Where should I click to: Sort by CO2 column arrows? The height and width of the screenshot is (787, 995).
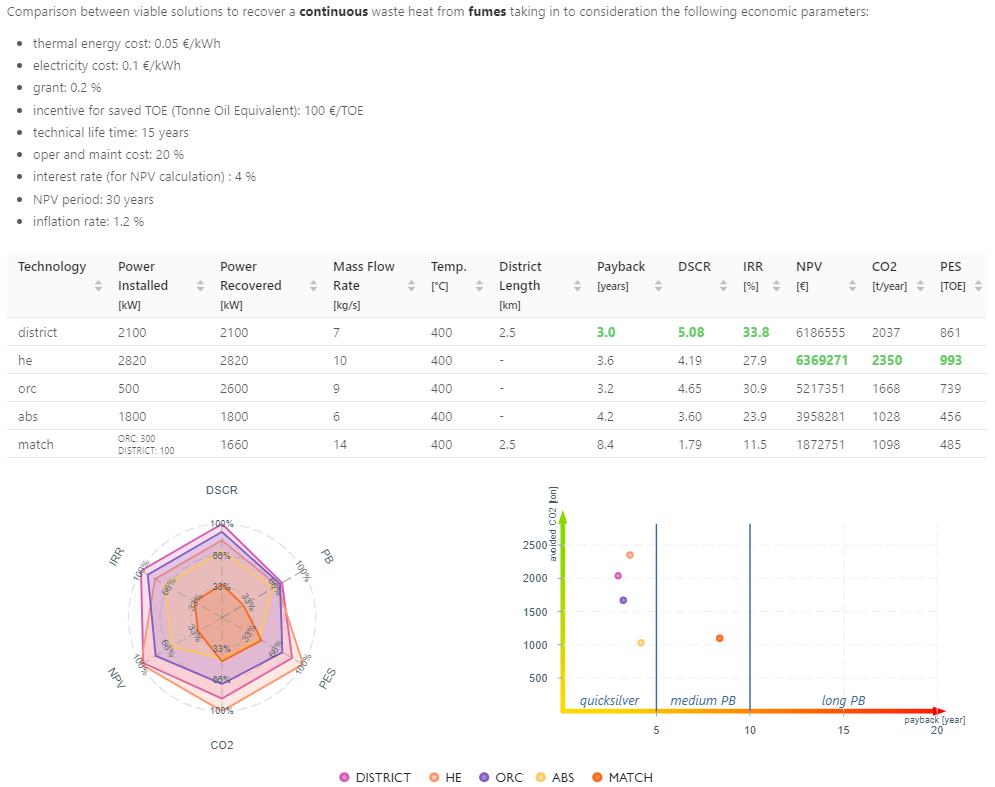(x=921, y=286)
